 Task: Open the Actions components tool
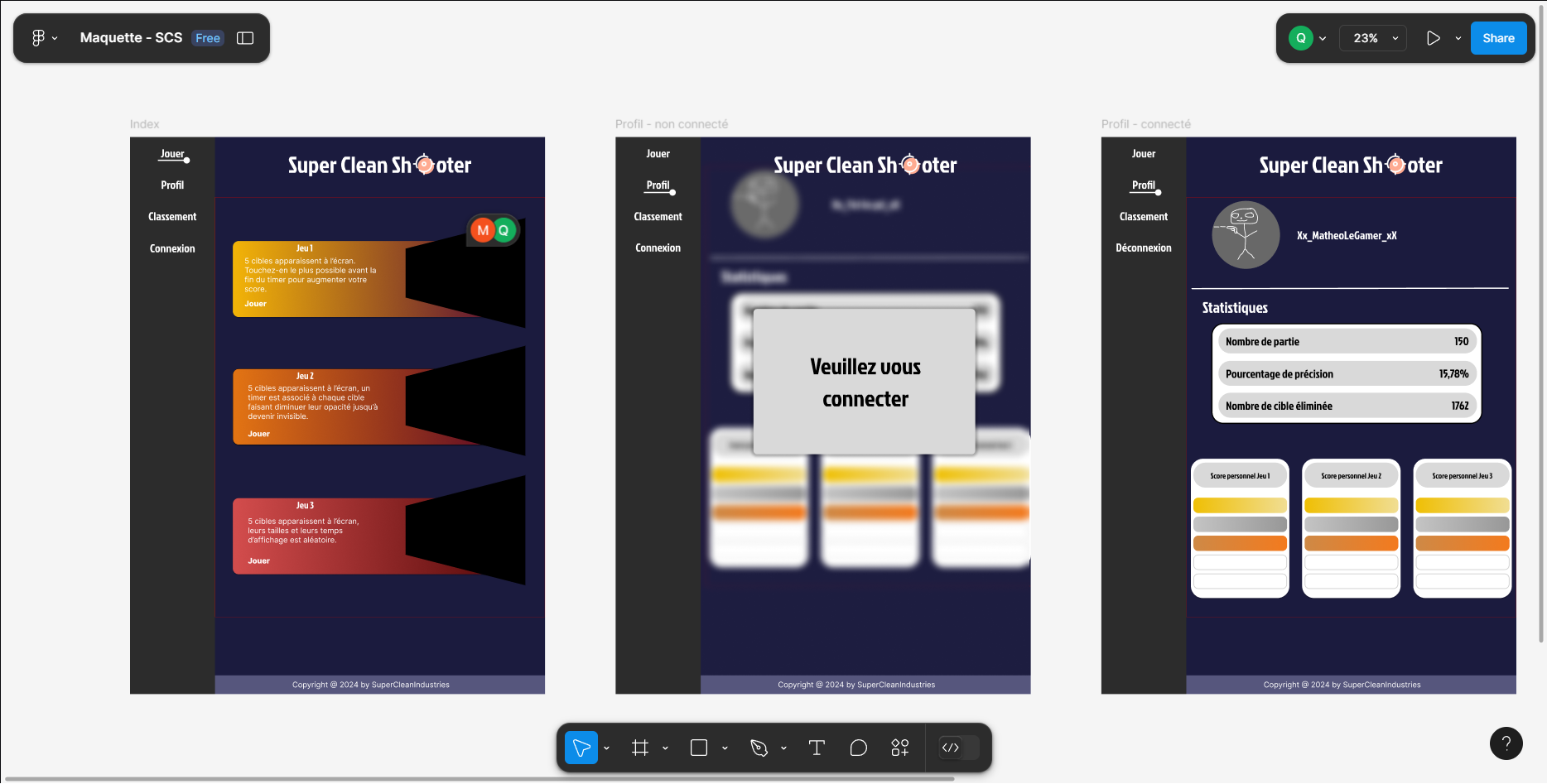900,748
